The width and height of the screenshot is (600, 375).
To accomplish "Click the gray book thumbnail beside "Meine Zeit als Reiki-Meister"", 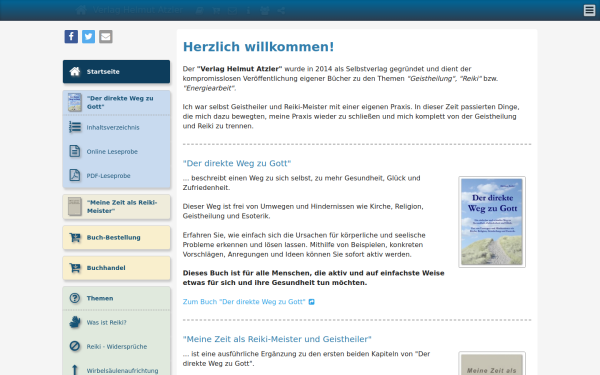I will [x=75, y=207].
